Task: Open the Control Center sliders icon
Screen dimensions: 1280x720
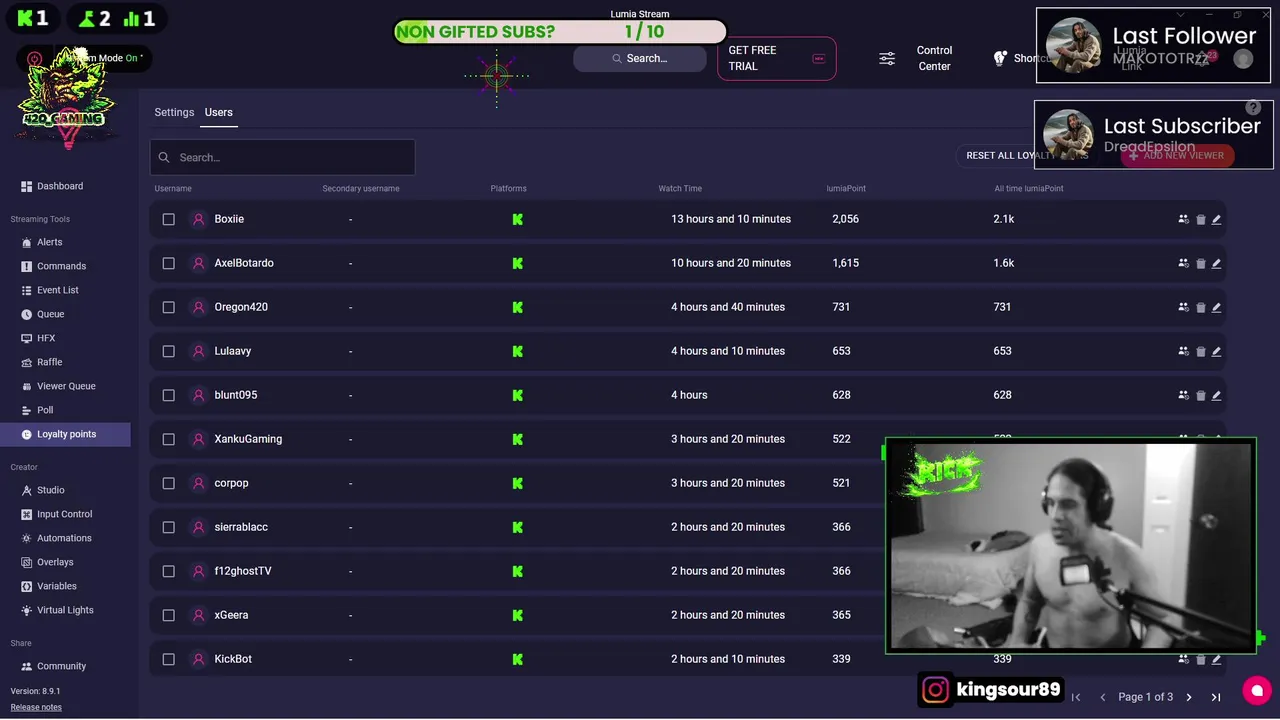Action: click(x=887, y=58)
